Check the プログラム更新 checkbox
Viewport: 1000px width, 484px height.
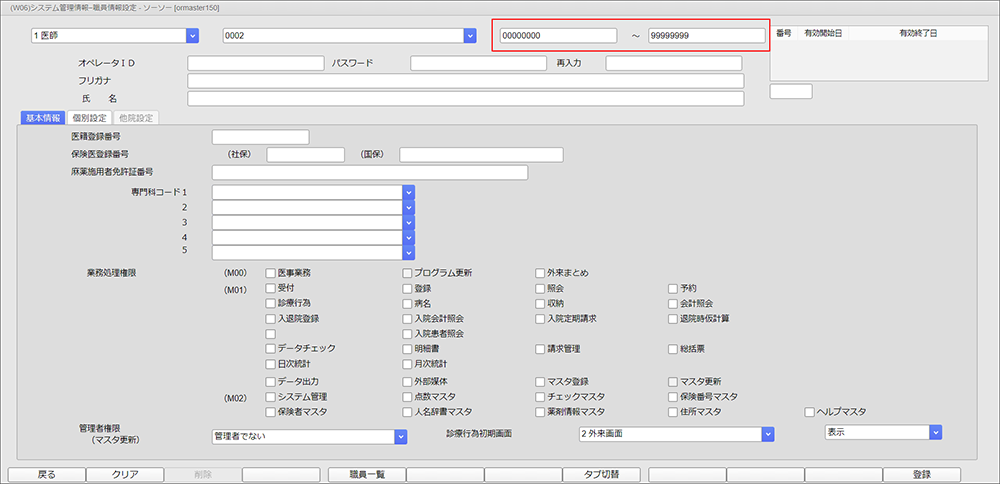(408, 273)
